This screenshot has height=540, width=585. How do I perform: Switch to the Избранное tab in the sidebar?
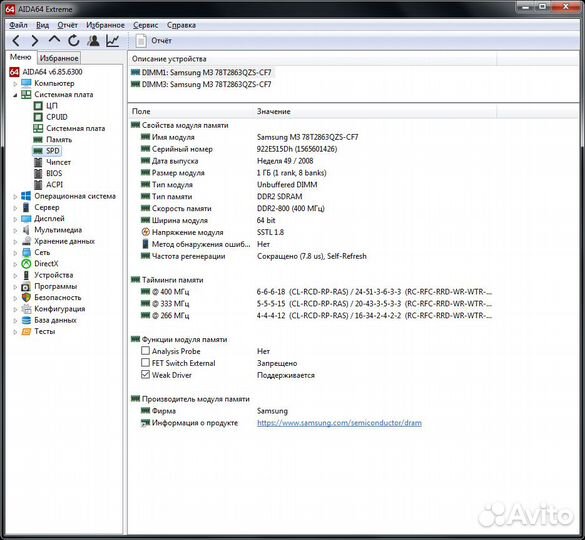(x=59, y=58)
